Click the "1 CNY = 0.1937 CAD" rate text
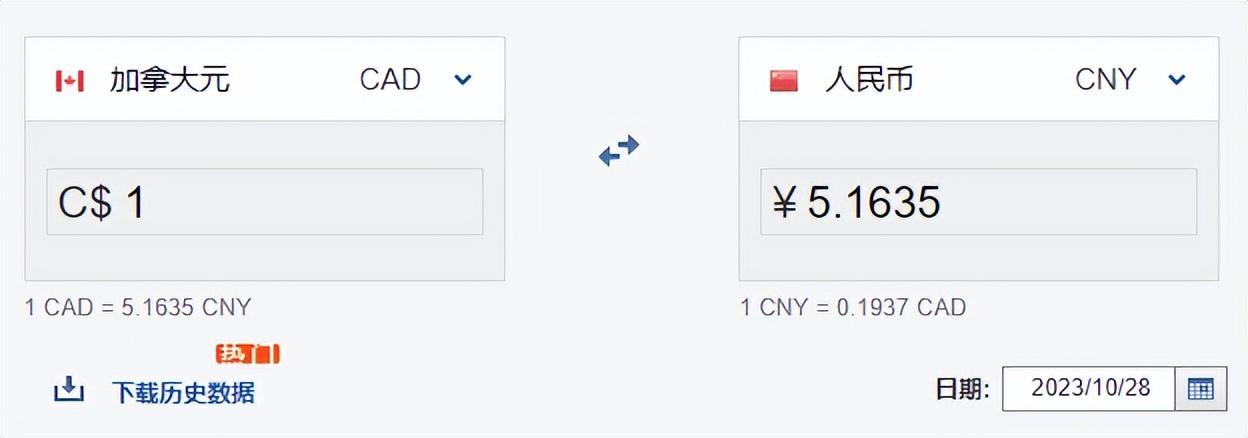This screenshot has width=1248, height=438. coord(853,307)
